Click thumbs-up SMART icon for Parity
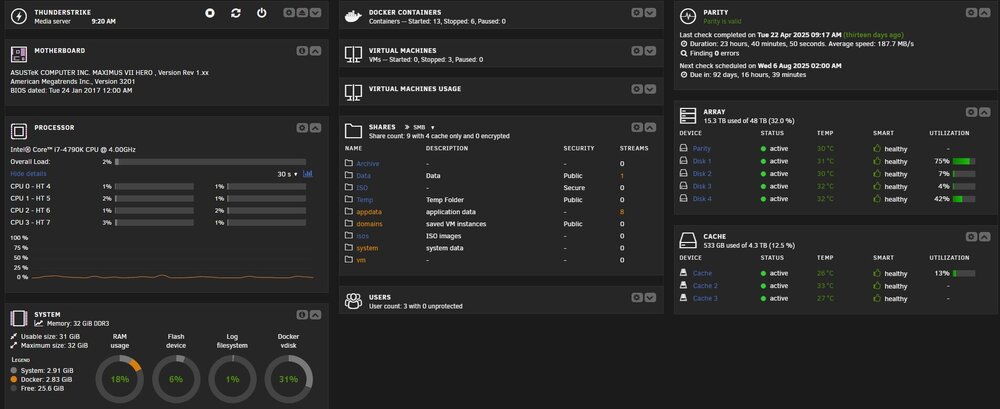 (877, 149)
